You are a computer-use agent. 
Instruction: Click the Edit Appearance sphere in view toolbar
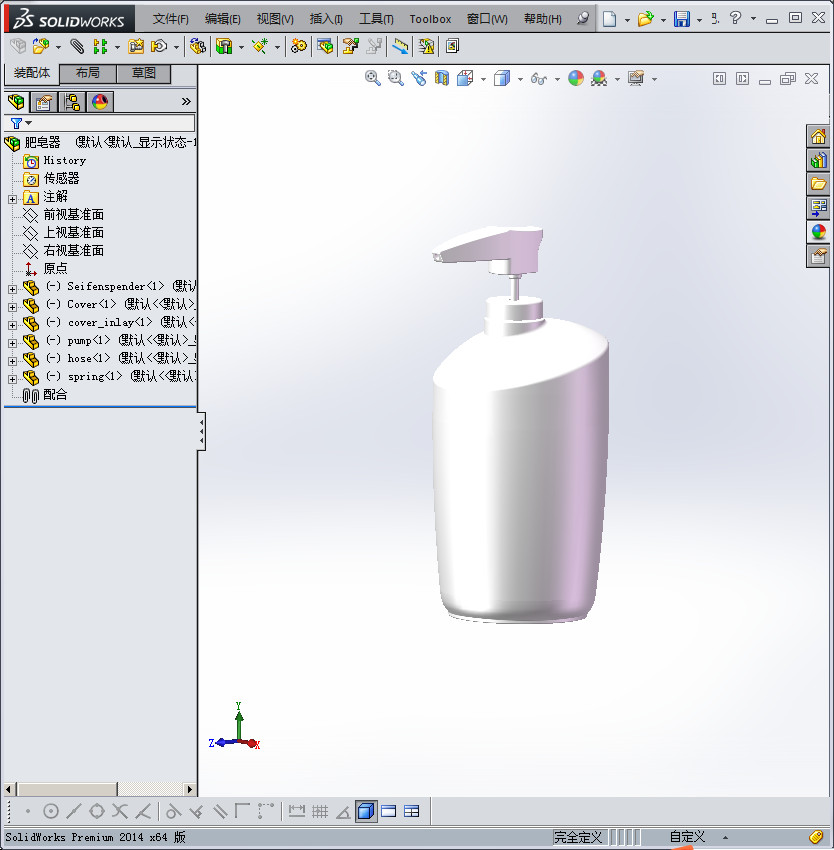[576, 79]
